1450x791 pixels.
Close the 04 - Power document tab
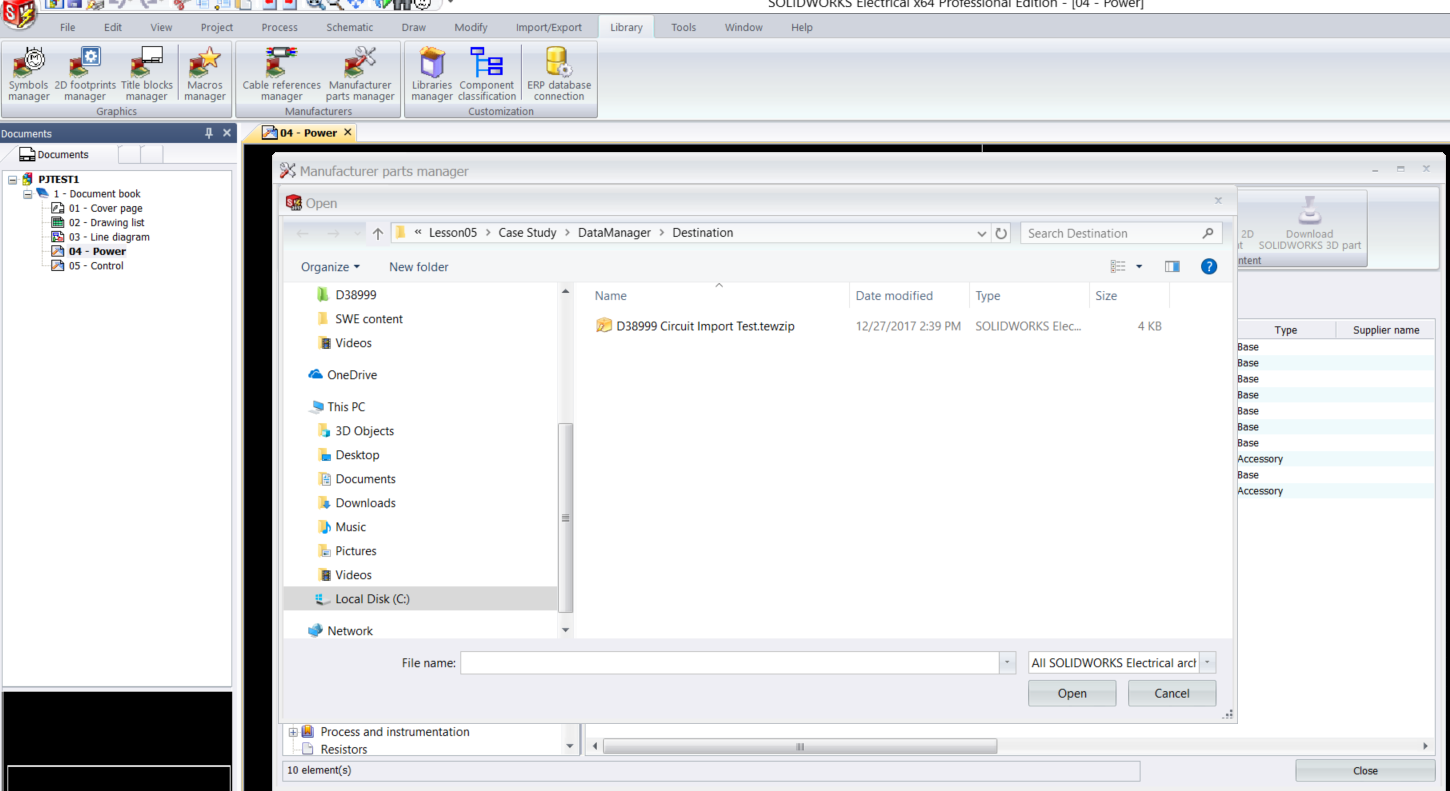(x=348, y=132)
